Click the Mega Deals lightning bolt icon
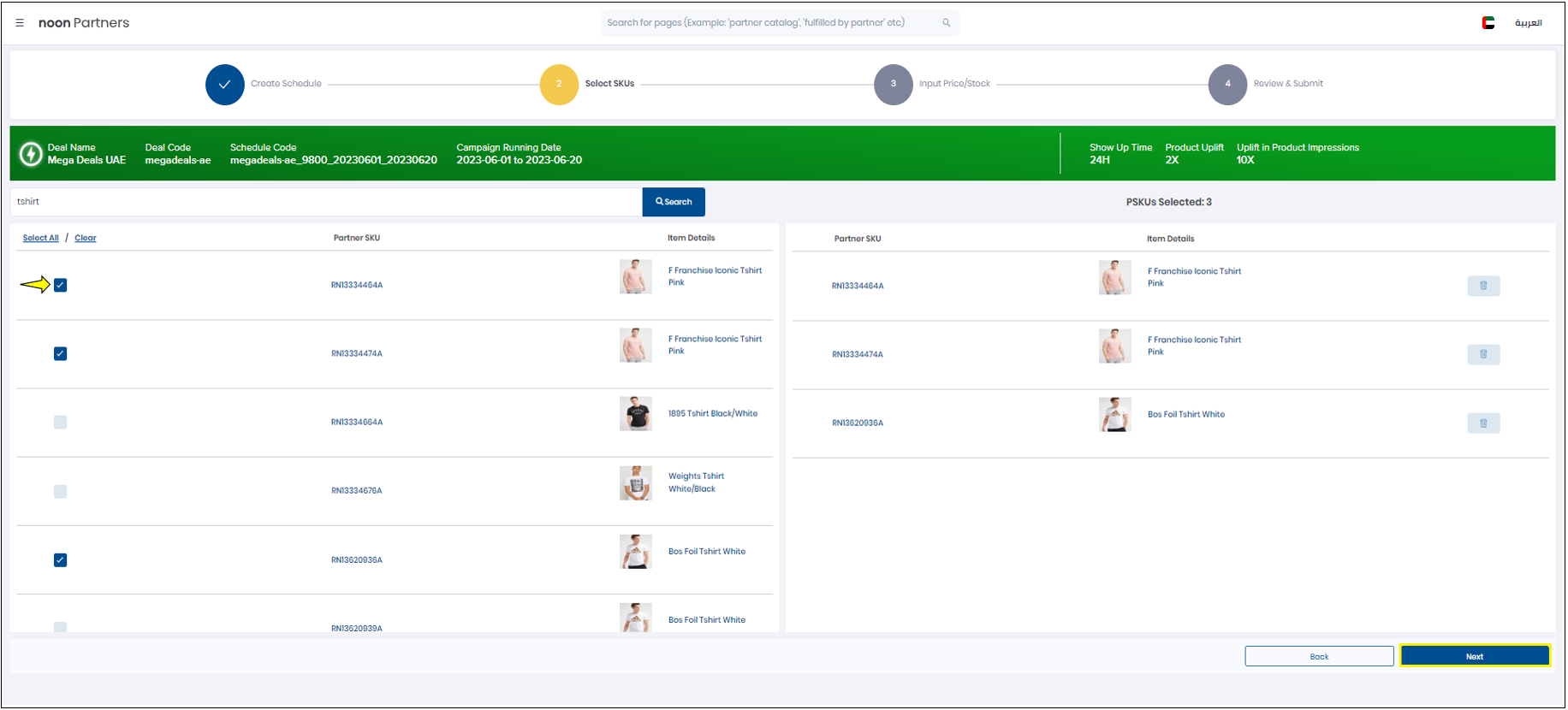This screenshot has height=710, width=1568. (x=31, y=154)
